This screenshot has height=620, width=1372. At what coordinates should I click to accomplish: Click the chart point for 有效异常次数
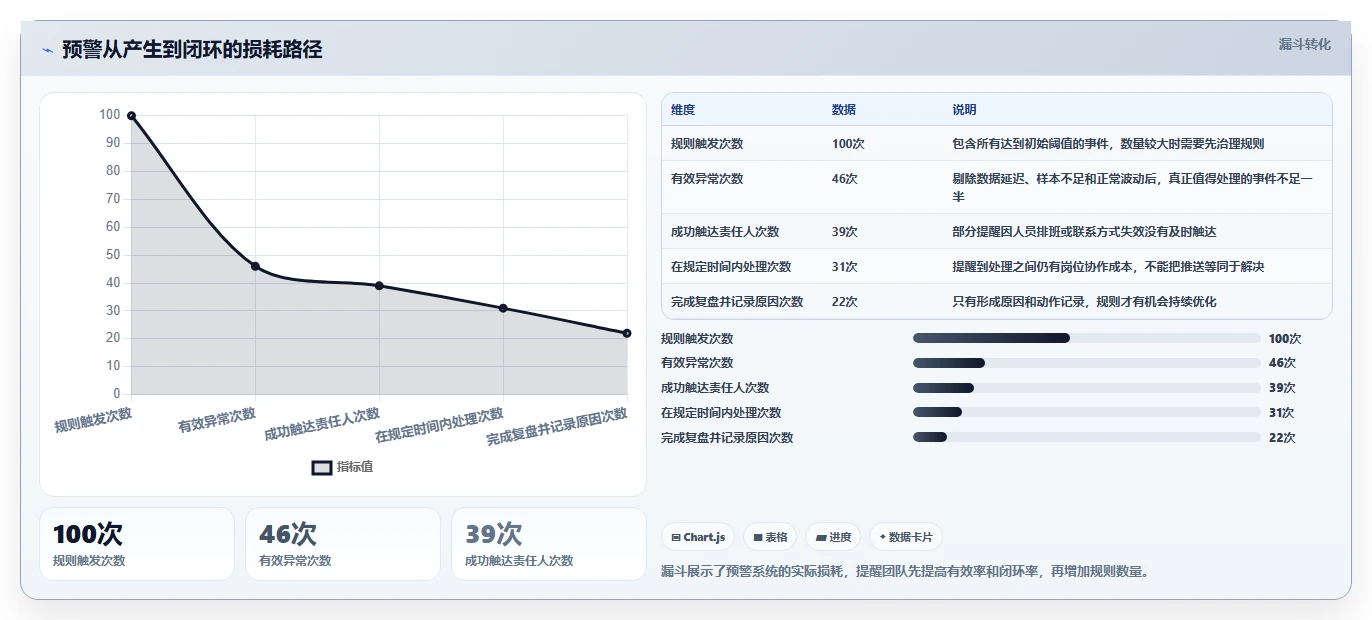click(255, 266)
